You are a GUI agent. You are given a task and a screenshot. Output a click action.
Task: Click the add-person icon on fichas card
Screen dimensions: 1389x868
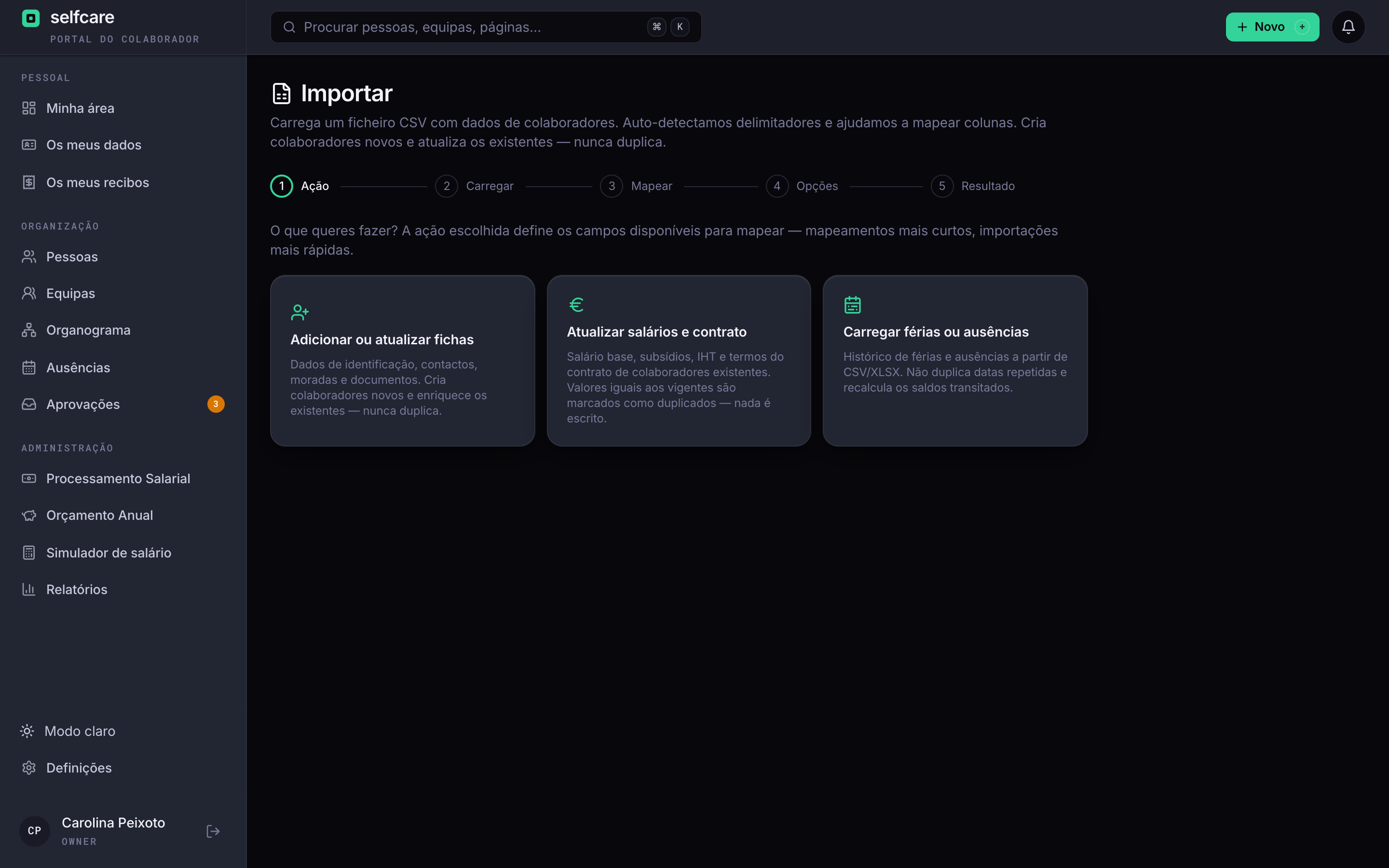300,312
